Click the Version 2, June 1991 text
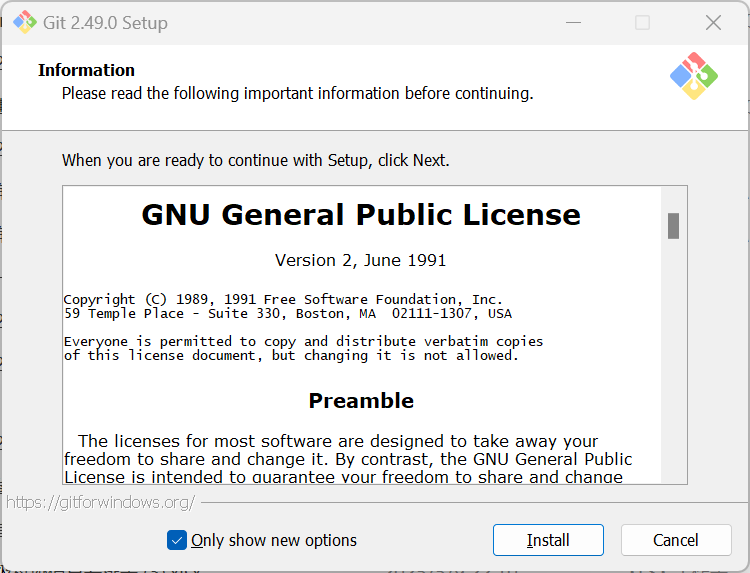Screen dimensions: 750x573 360,260
